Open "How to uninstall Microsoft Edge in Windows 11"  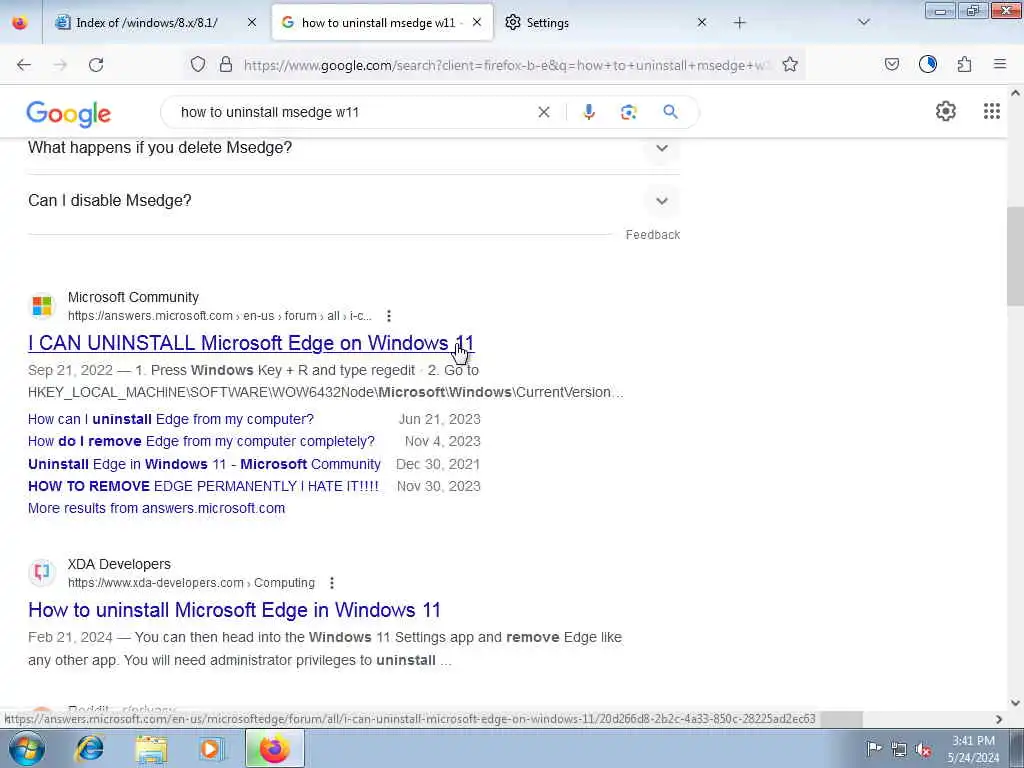234,611
